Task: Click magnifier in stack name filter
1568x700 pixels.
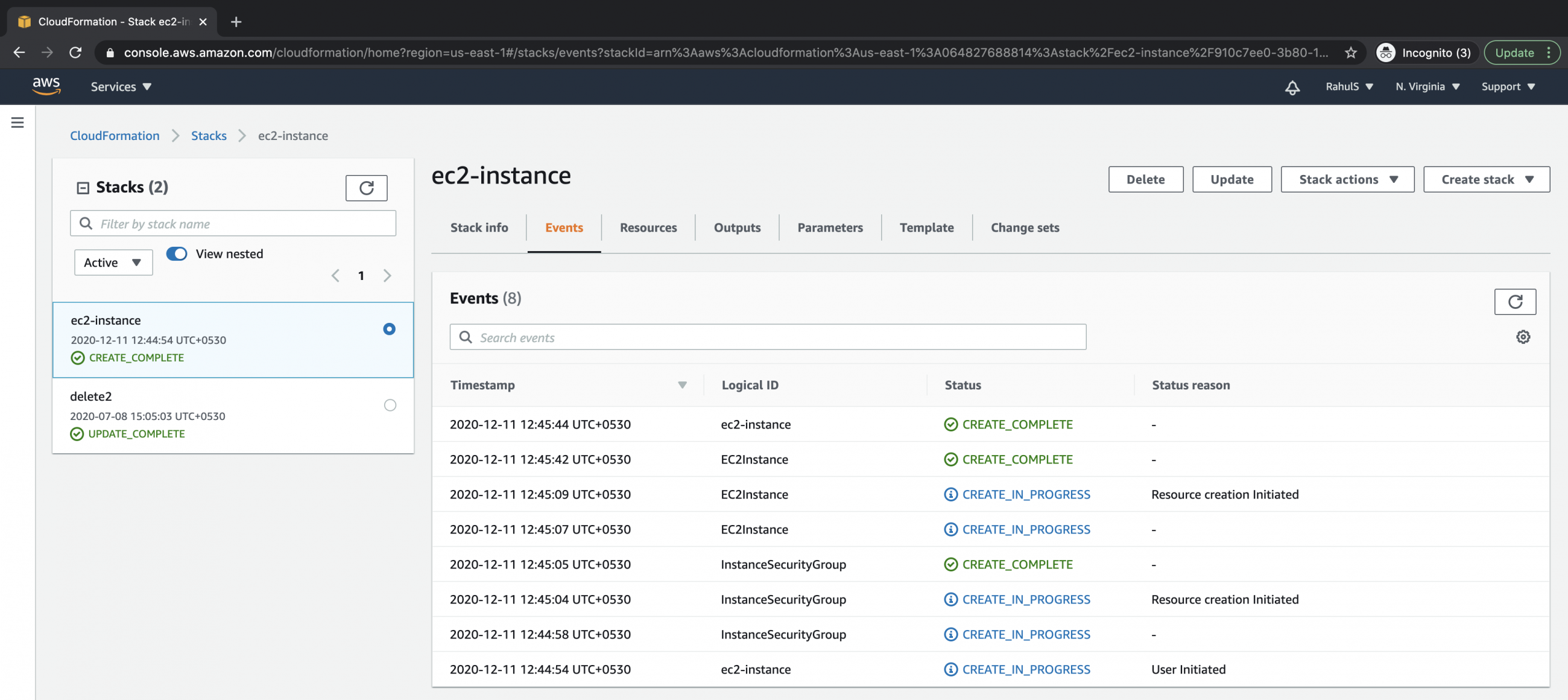Action: [x=86, y=224]
